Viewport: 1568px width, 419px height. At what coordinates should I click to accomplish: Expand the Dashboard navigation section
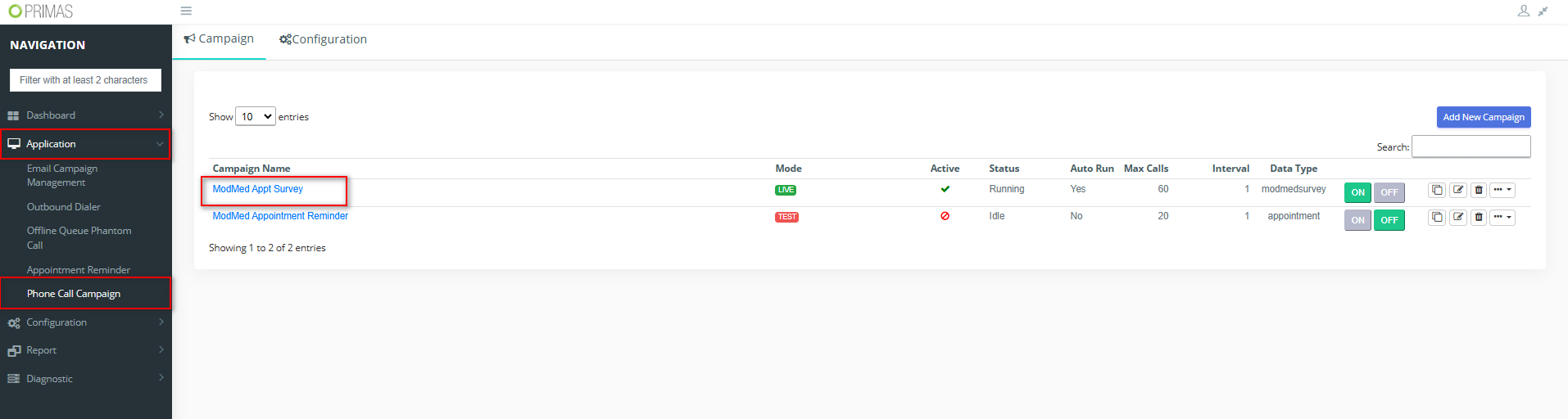click(x=85, y=115)
